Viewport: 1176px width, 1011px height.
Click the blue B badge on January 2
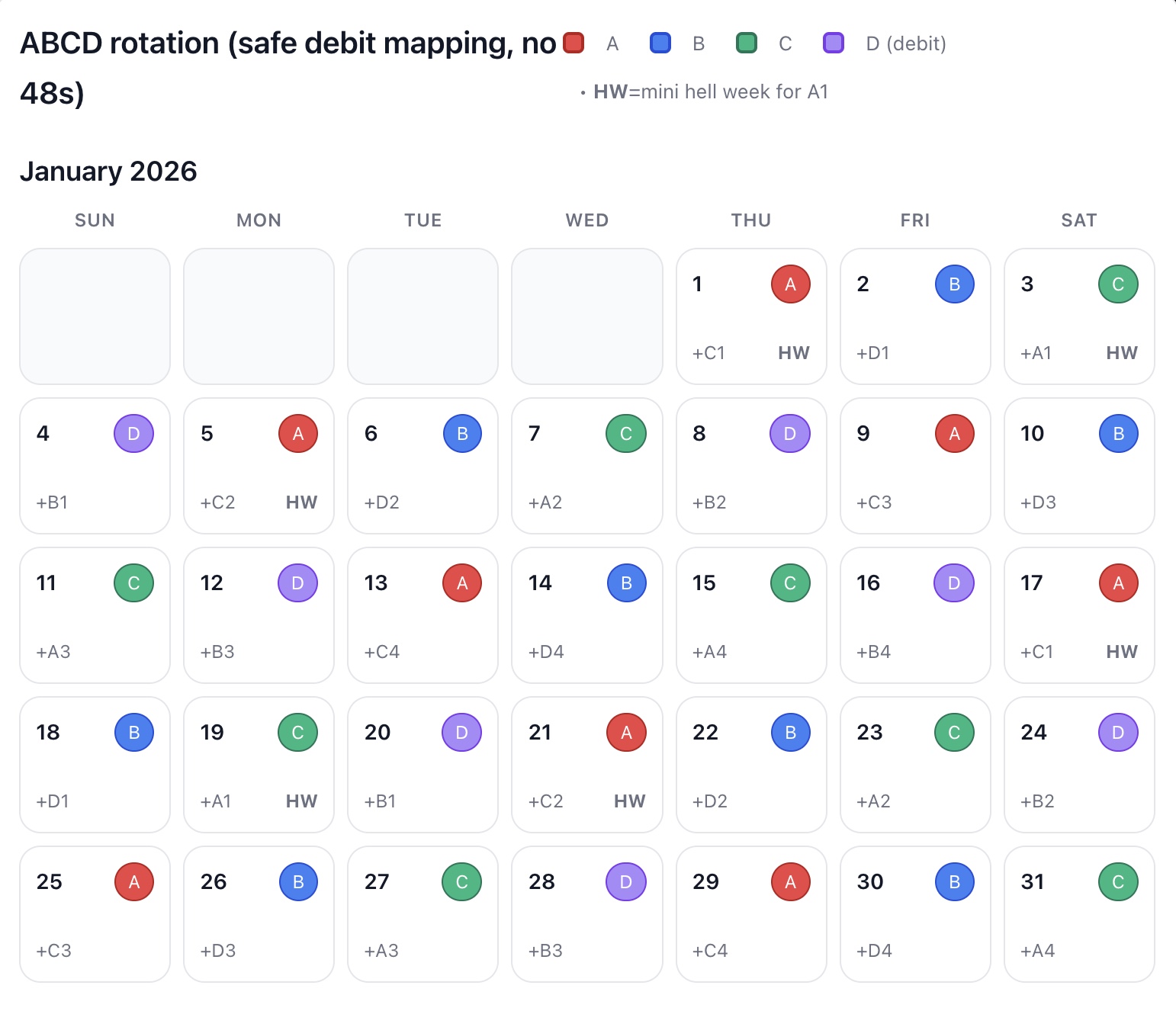(x=954, y=284)
